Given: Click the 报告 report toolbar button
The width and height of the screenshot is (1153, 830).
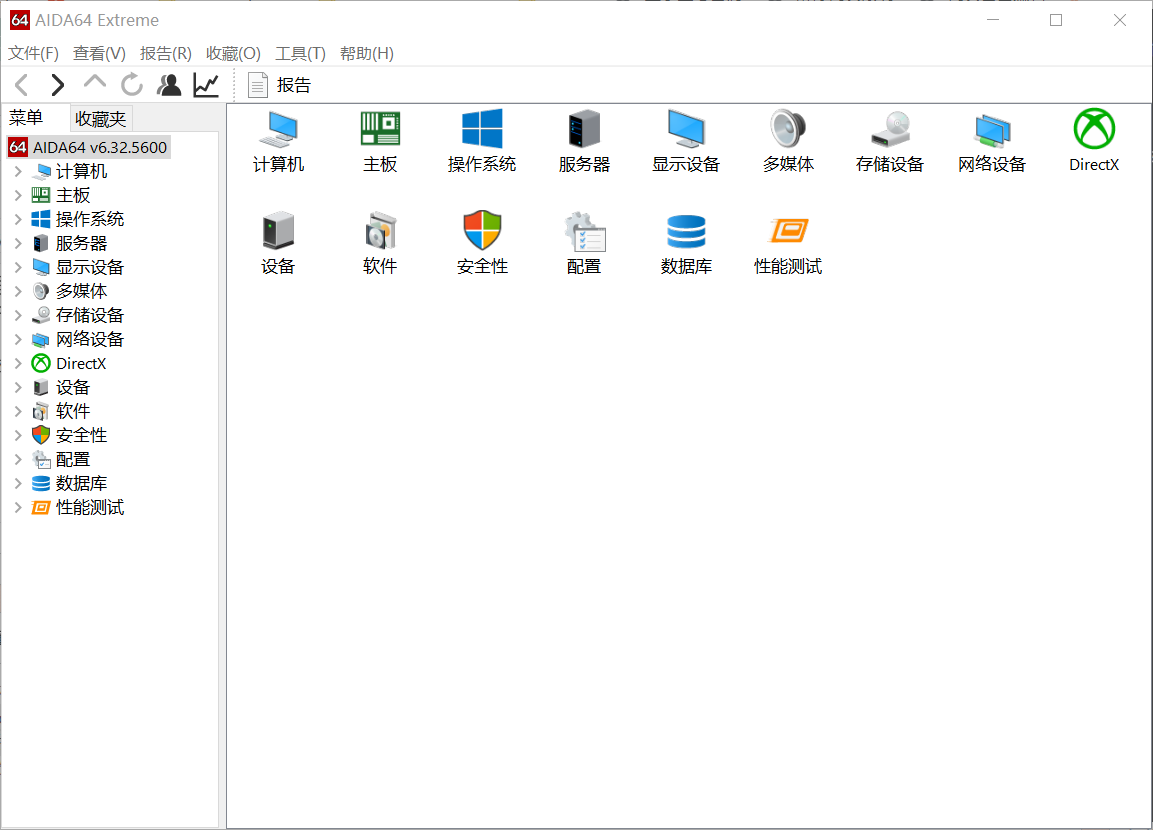Looking at the screenshot, I should click(279, 85).
